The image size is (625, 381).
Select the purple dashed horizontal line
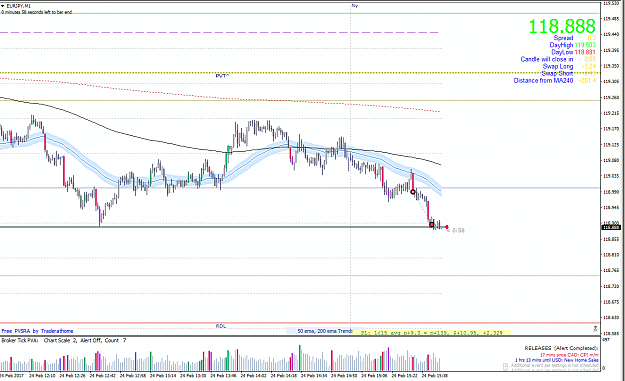point(219,32)
